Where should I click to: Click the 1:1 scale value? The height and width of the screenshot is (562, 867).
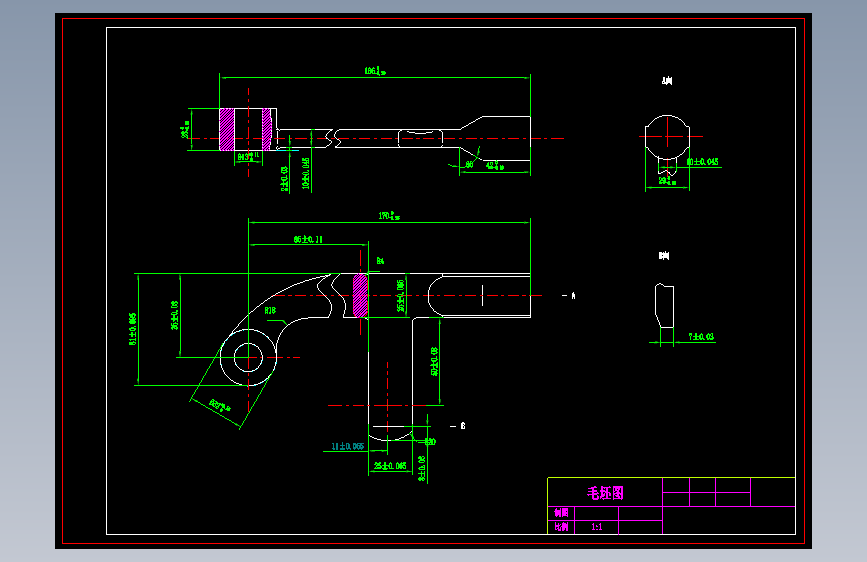(597, 527)
